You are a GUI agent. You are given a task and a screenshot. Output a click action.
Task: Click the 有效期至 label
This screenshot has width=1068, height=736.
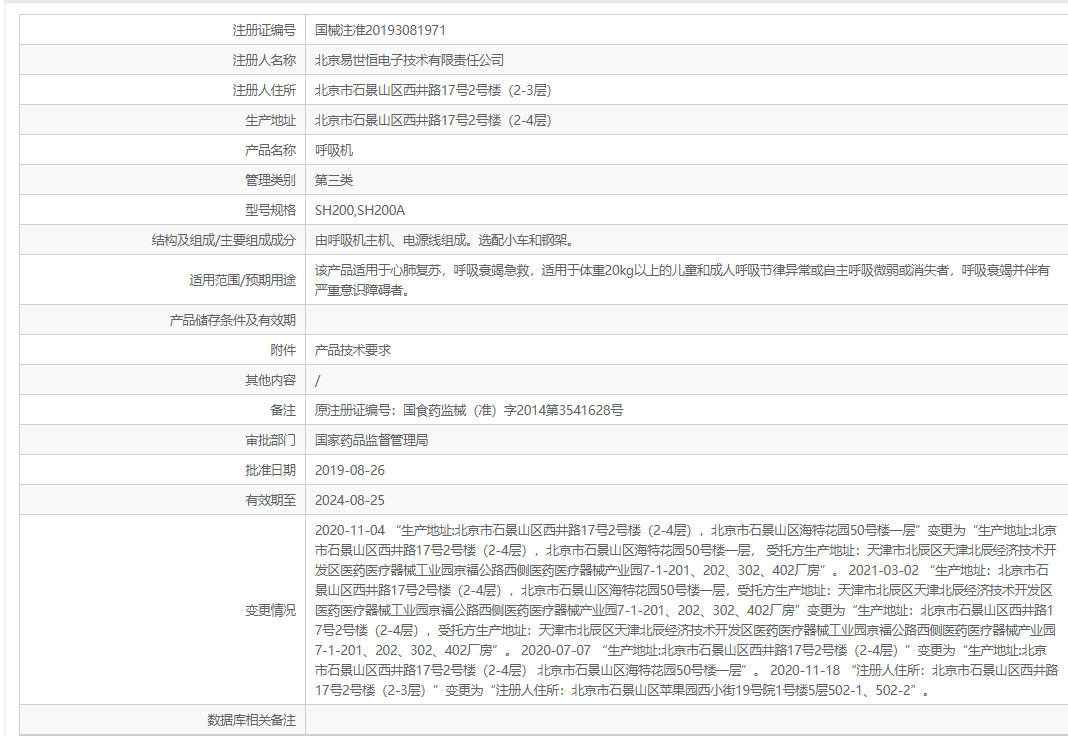tap(270, 500)
